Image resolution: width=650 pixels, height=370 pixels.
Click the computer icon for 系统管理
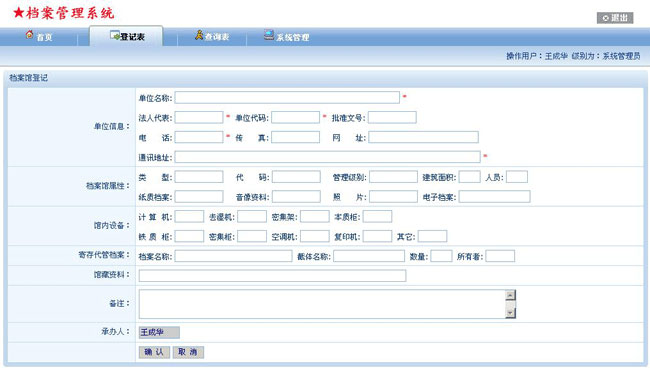coord(269,35)
